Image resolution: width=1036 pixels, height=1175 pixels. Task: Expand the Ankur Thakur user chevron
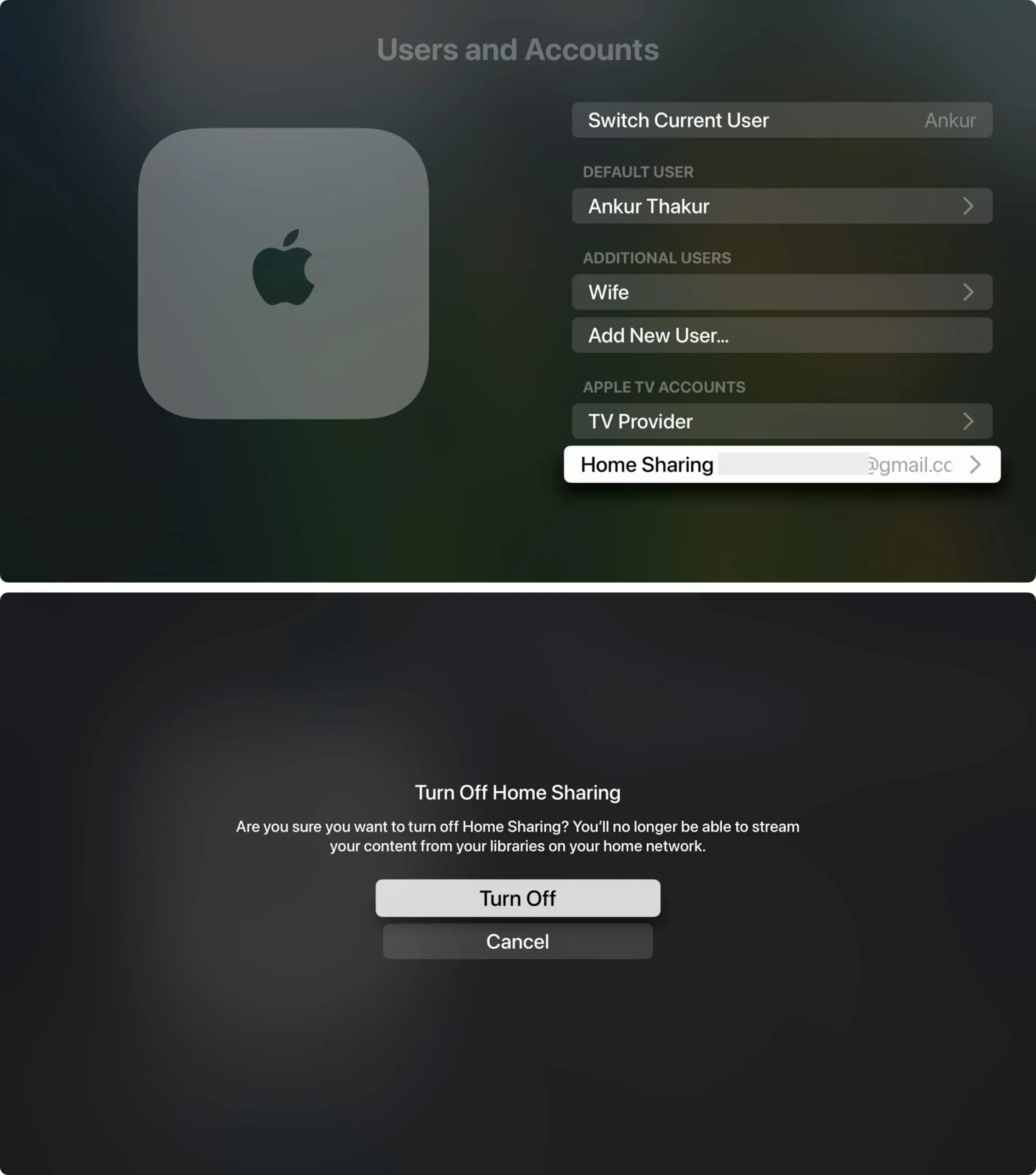click(967, 206)
